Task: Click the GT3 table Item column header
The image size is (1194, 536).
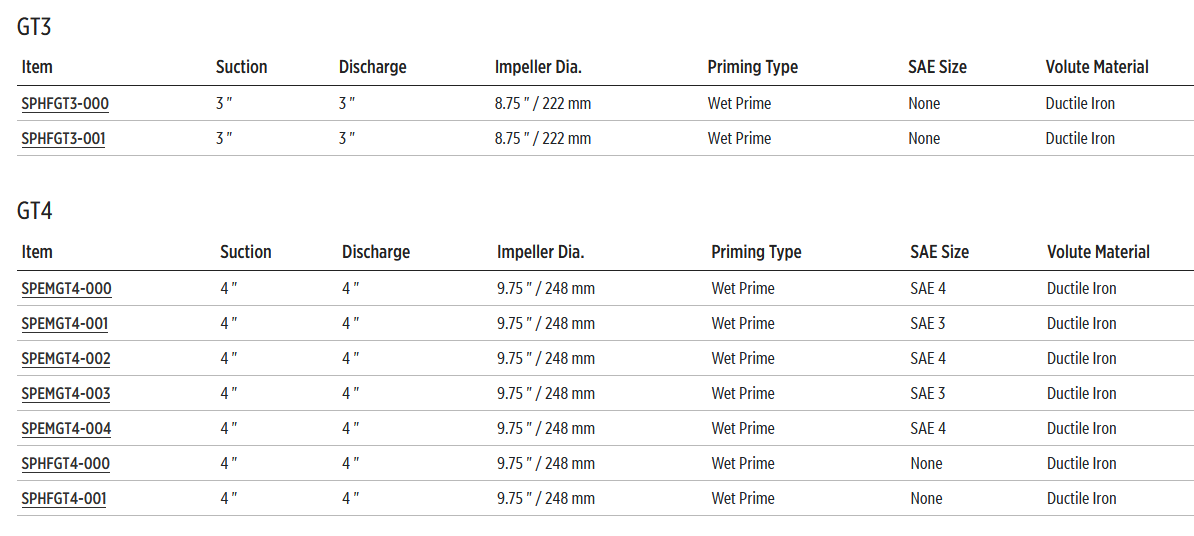Action: (x=37, y=67)
